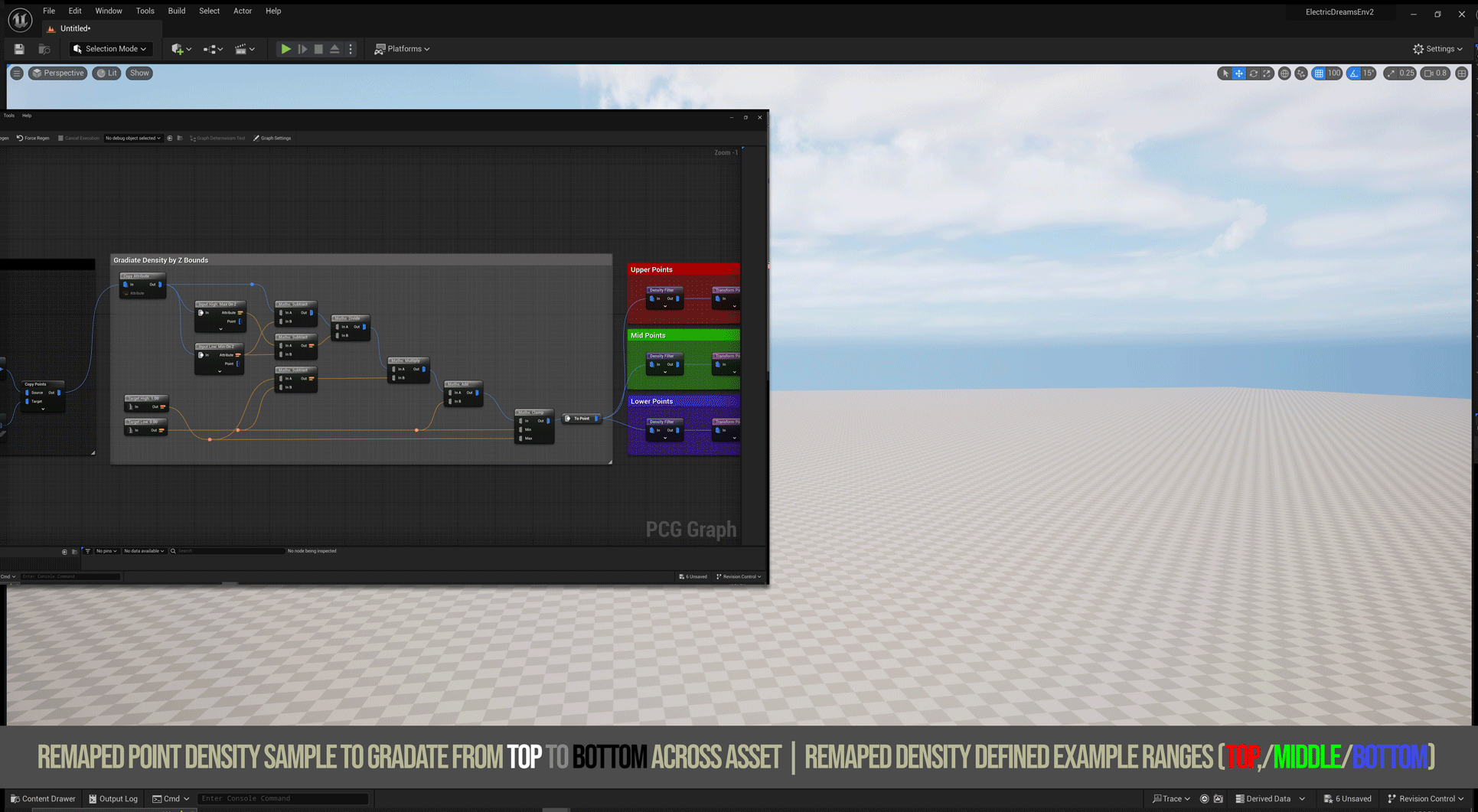Select the blue Lower Points comment box

[684, 401]
